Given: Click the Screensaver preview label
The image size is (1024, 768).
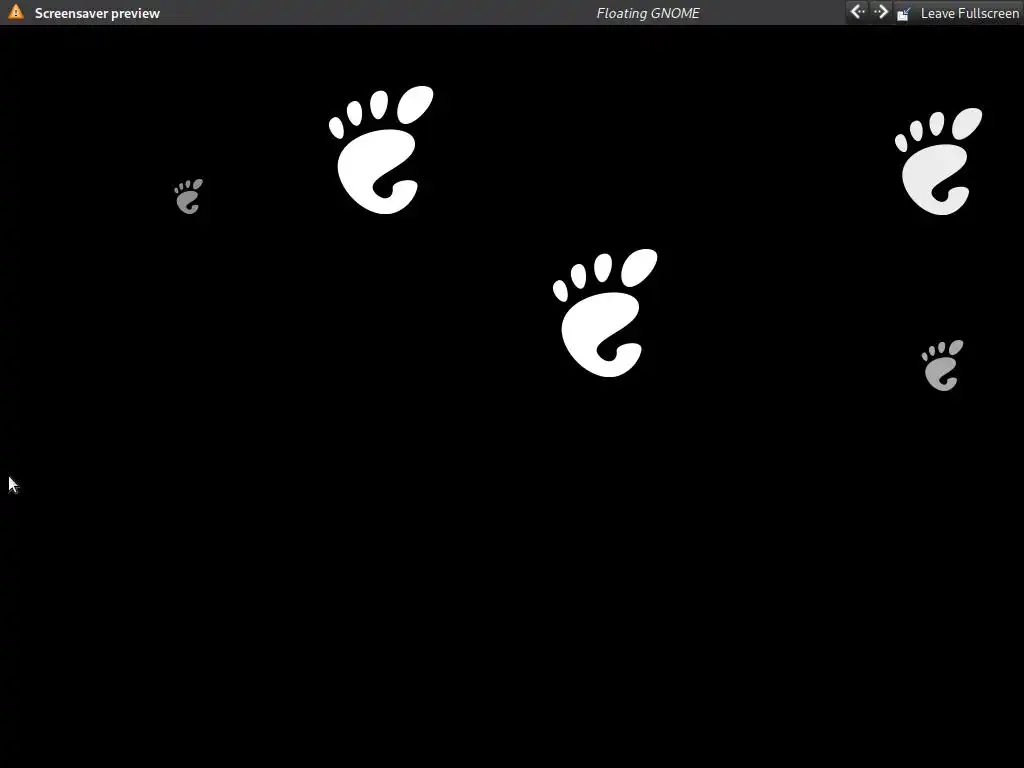Looking at the screenshot, I should pyautogui.click(x=97, y=13).
